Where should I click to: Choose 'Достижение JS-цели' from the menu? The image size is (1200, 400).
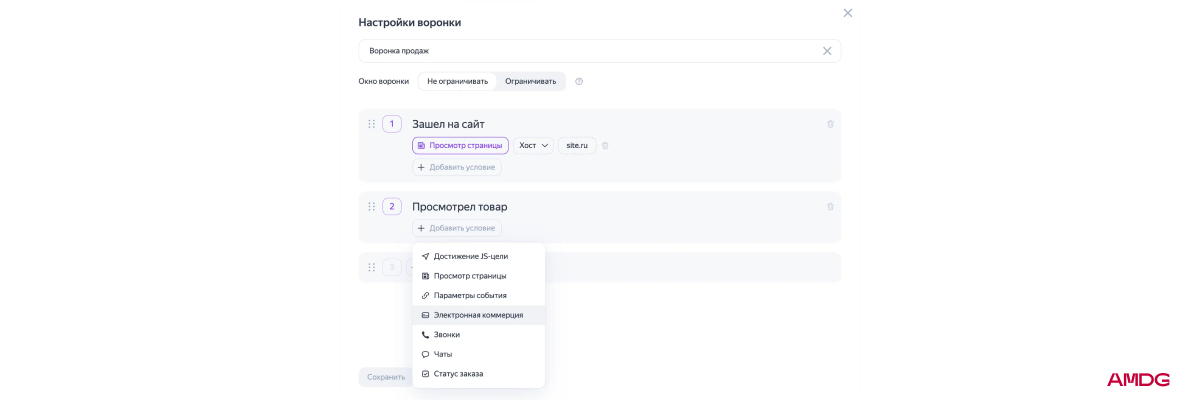[478, 256]
